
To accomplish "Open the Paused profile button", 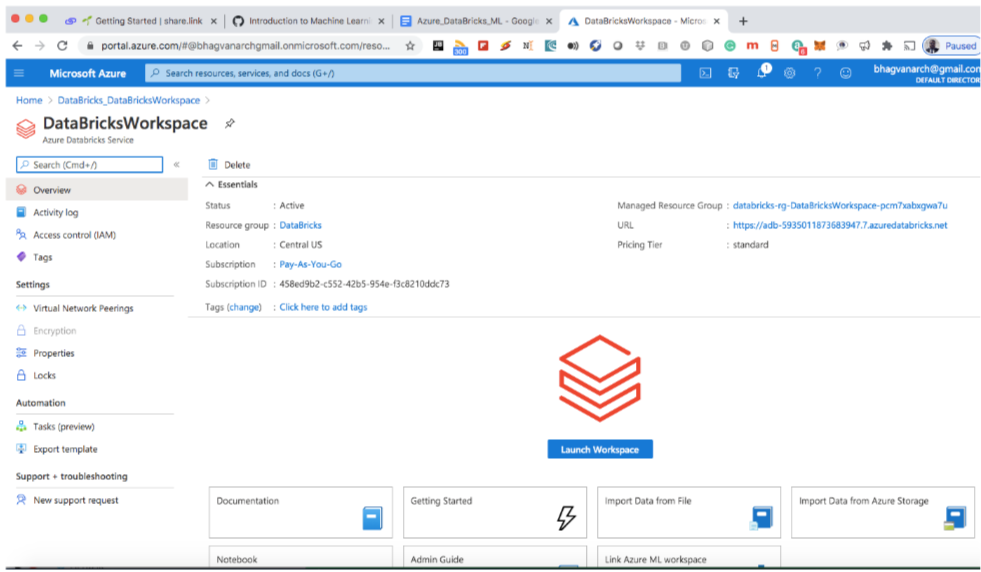I will pos(951,46).
